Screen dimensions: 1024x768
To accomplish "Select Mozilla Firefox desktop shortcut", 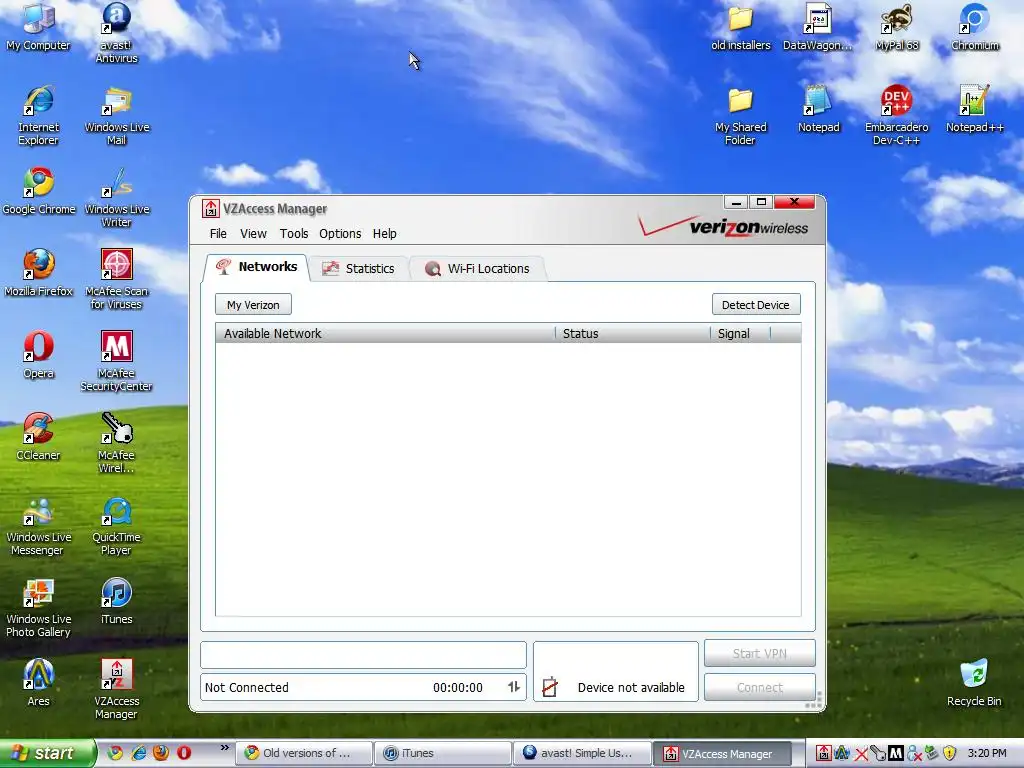I will 39,273.
